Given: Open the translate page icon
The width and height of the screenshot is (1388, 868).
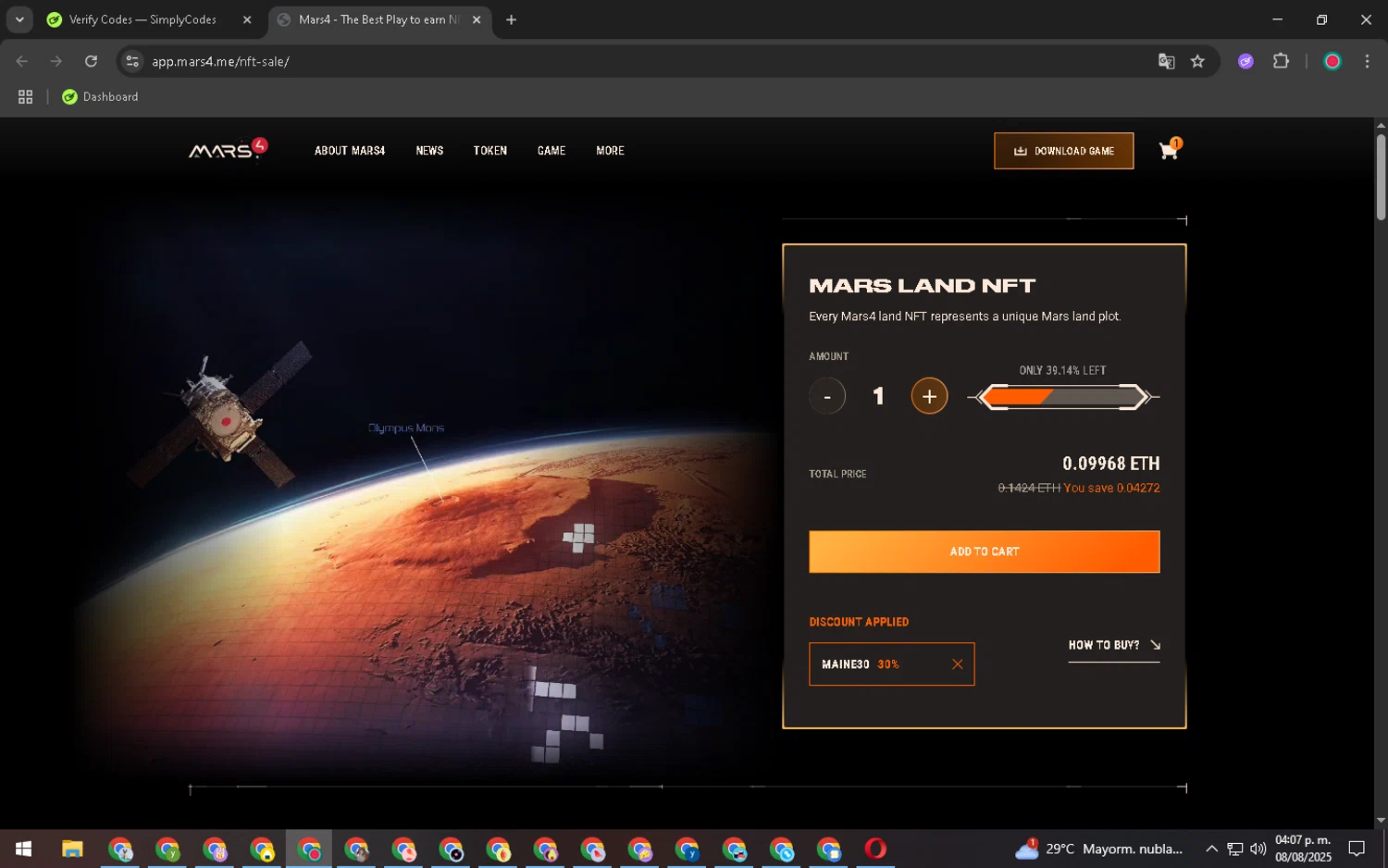Looking at the screenshot, I should (1166, 61).
